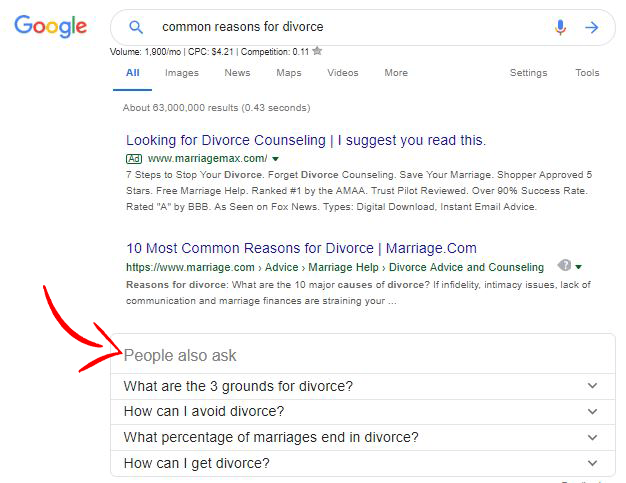Select the All results tab
Screen dimensions: 626x483
[133, 73]
